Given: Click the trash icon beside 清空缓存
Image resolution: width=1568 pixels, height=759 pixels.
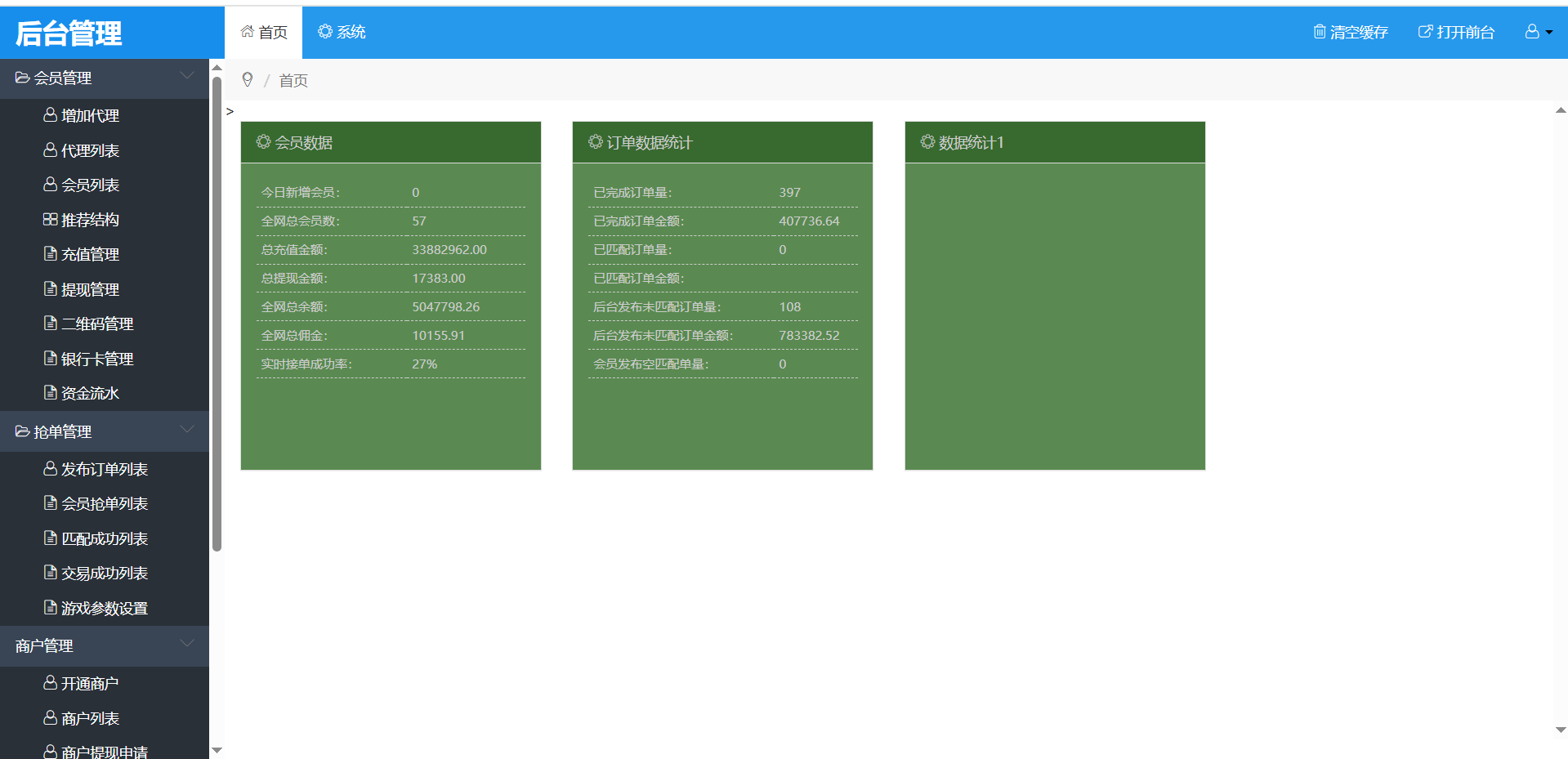Looking at the screenshot, I should 1319,32.
